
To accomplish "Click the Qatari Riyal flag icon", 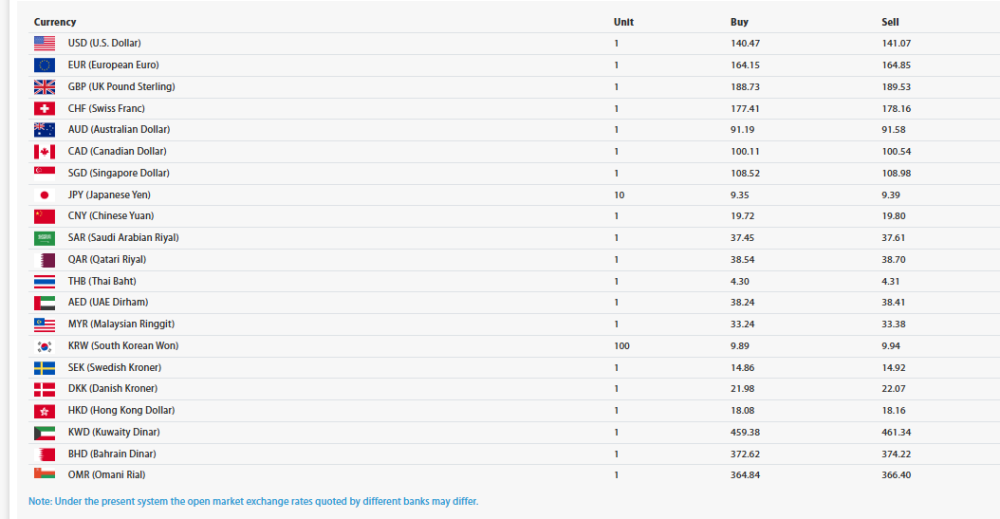I will point(44,259).
